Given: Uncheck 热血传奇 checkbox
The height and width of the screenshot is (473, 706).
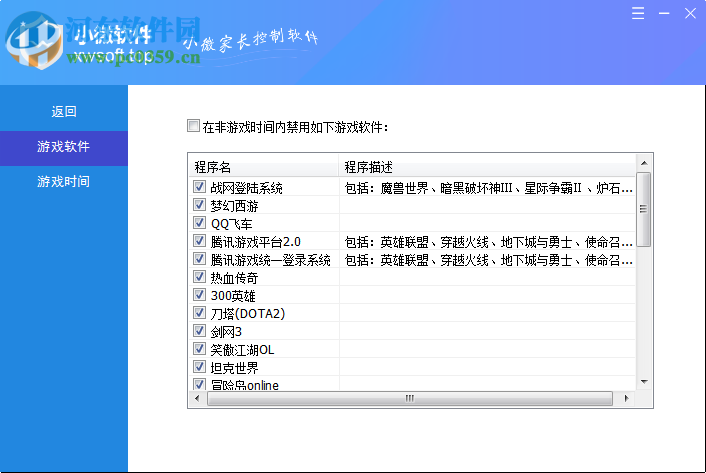Looking at the screenshot, I should click(x=199, y=277).
